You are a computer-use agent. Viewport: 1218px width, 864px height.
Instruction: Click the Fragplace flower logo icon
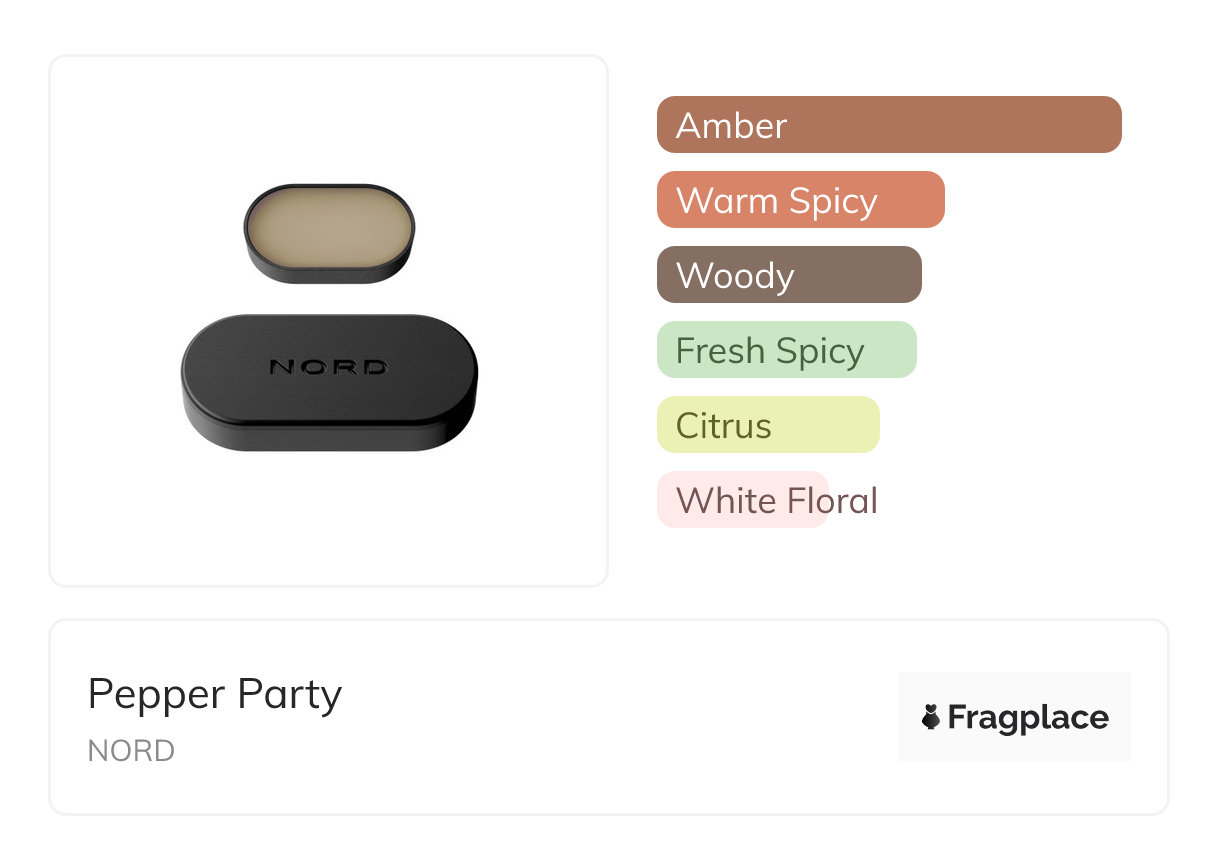(x=931, y=717)
